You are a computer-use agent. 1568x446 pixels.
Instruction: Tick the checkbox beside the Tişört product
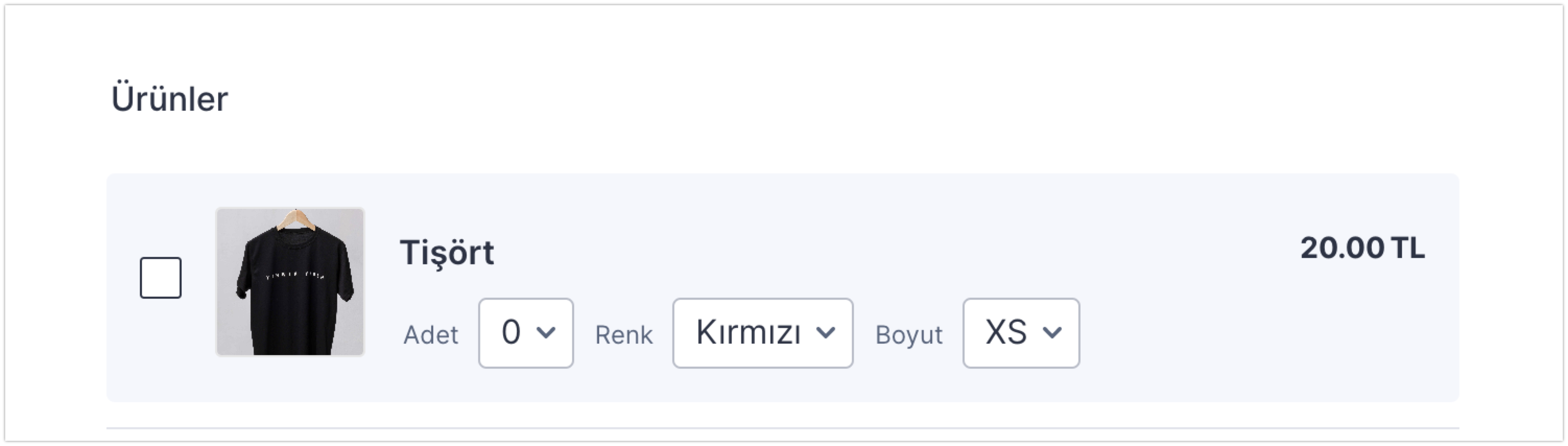tap(161, 278)
